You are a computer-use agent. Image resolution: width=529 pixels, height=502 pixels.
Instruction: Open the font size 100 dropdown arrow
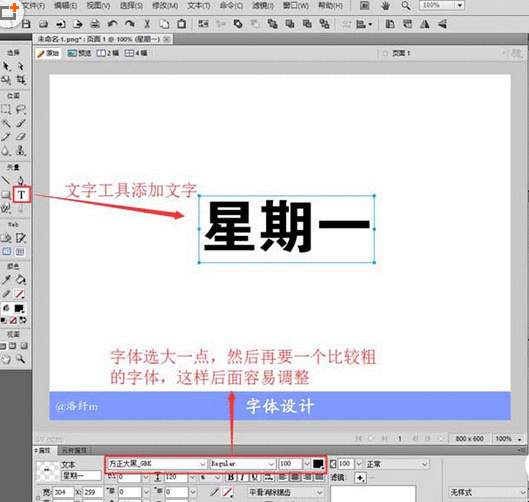point(307,464)
